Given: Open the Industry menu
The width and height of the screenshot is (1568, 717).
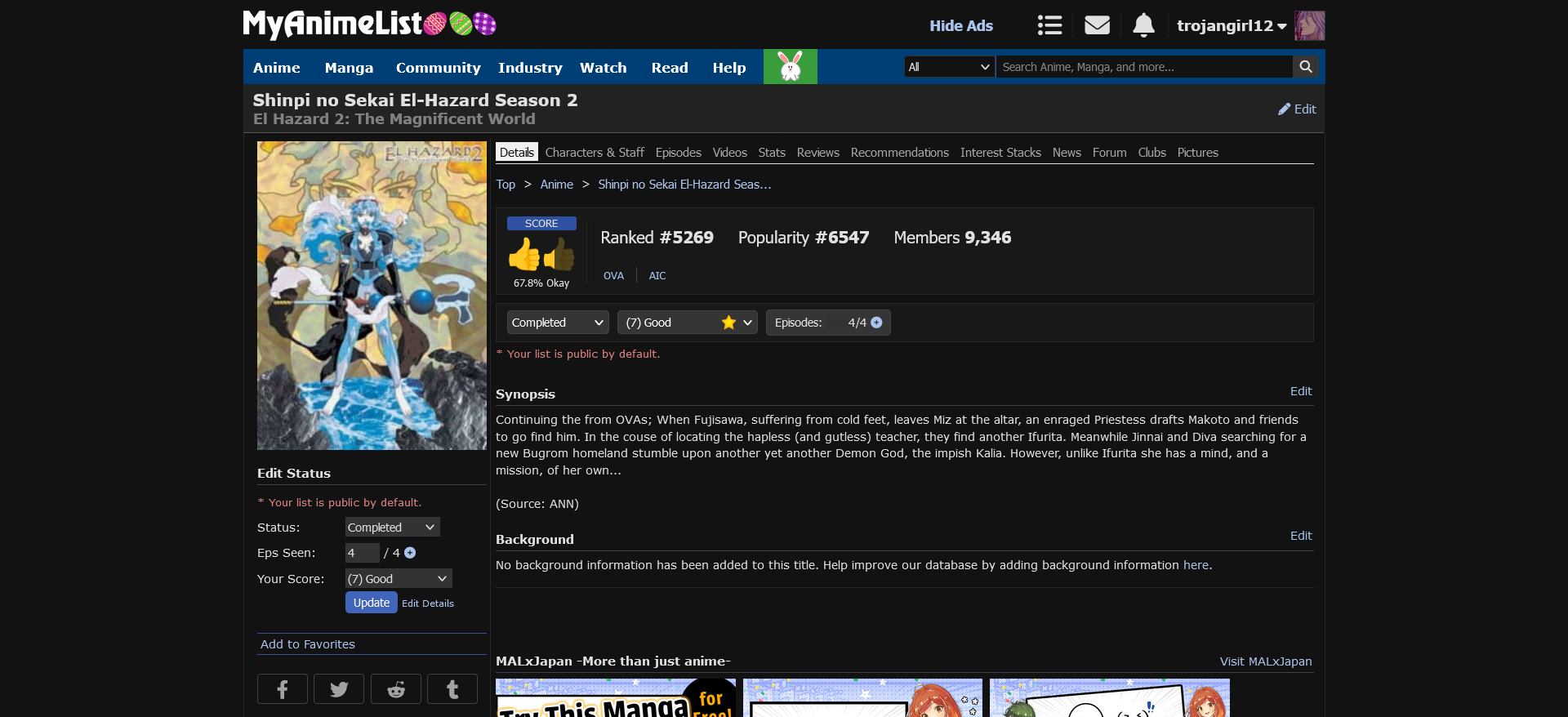Looking at the screenshot, I should pos(530,68).
